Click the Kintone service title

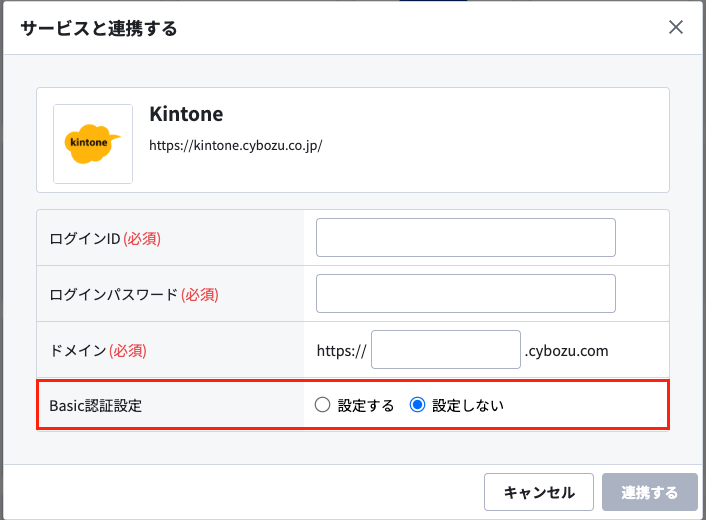[x=186, y=114]
